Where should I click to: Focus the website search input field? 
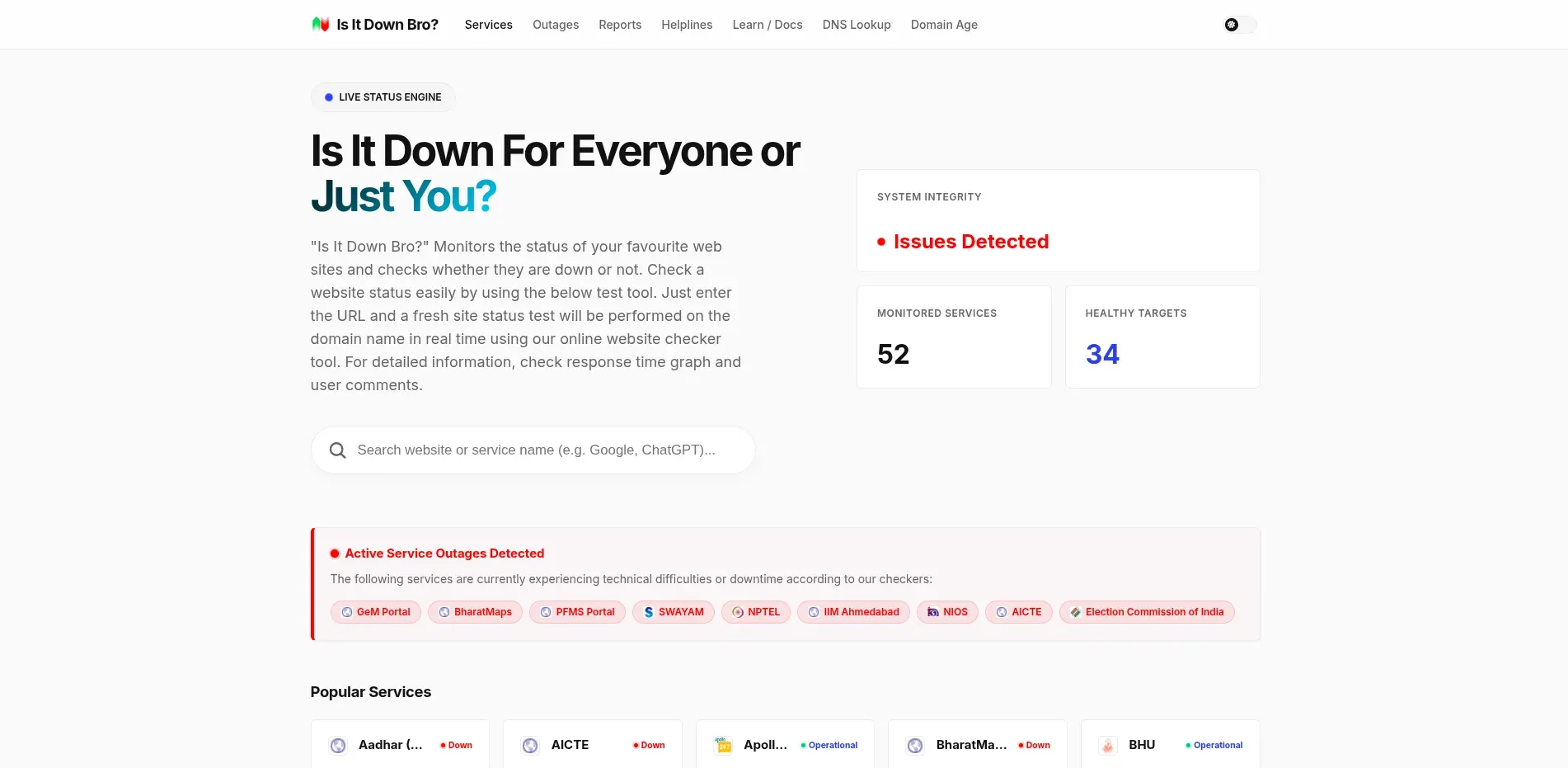tap(533, 450)
